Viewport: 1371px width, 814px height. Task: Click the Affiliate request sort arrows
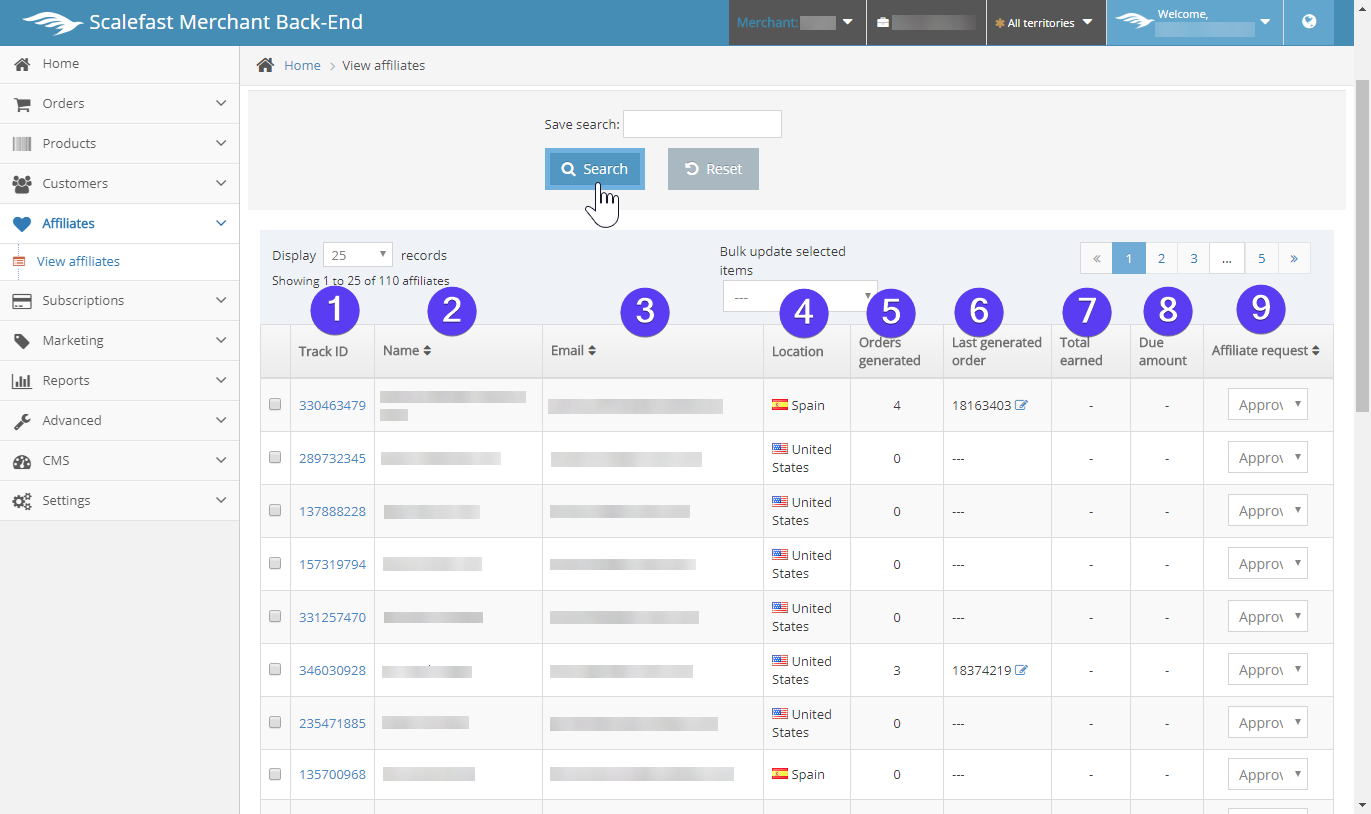[1316, 351]
